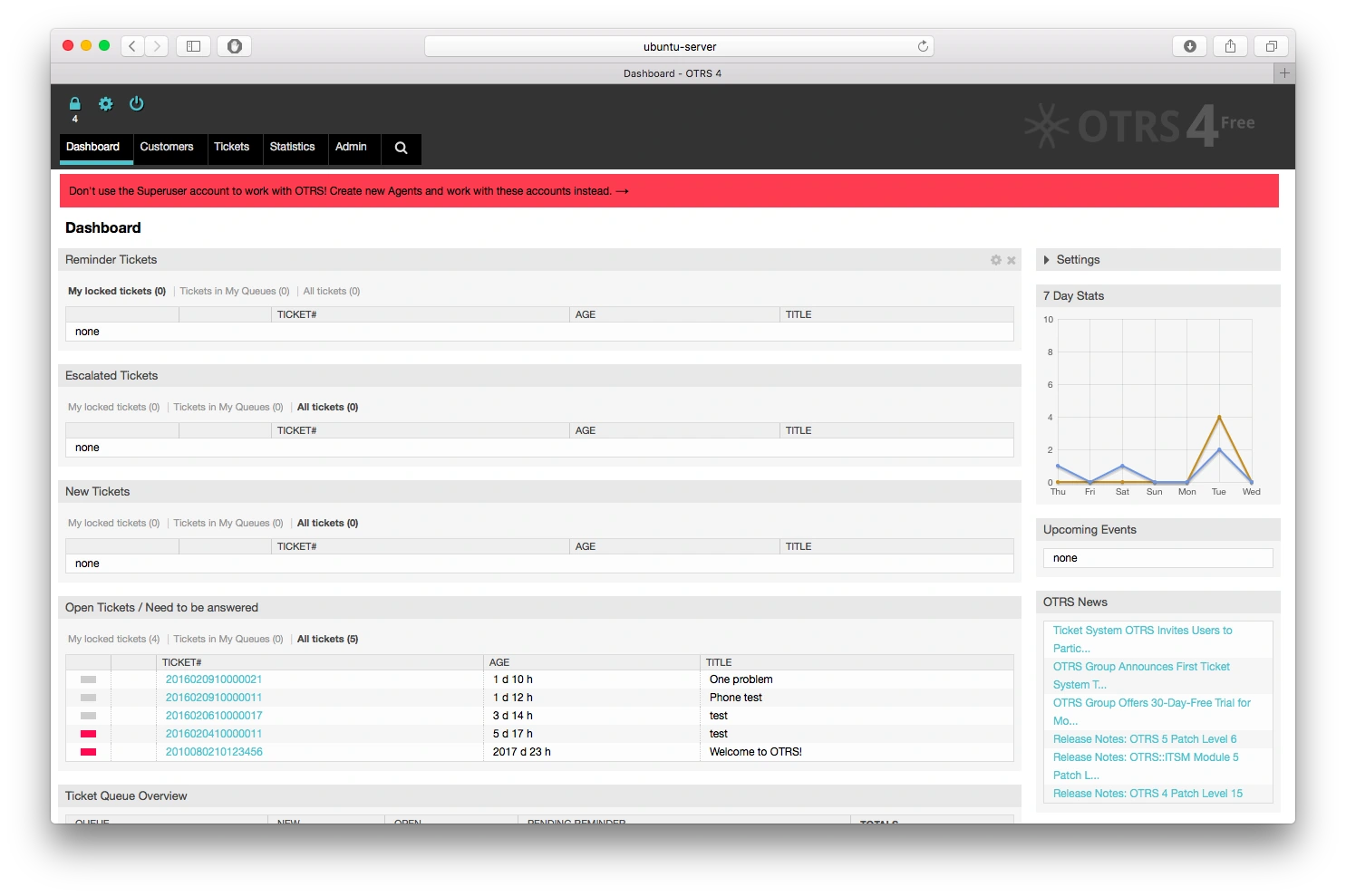Click the ubuntu-server address bar
1346x896 pixels.
679,46
